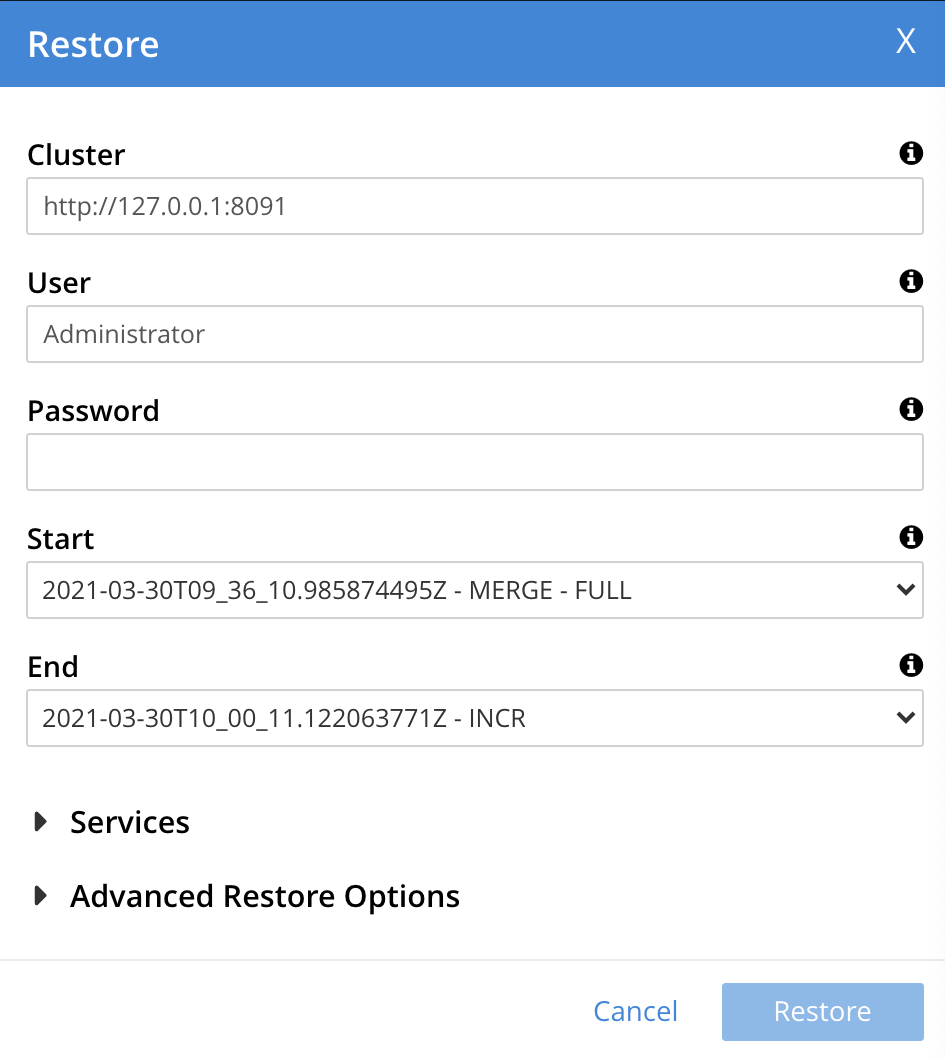Select the MERGE FULL start backup value

pos(336,590)
